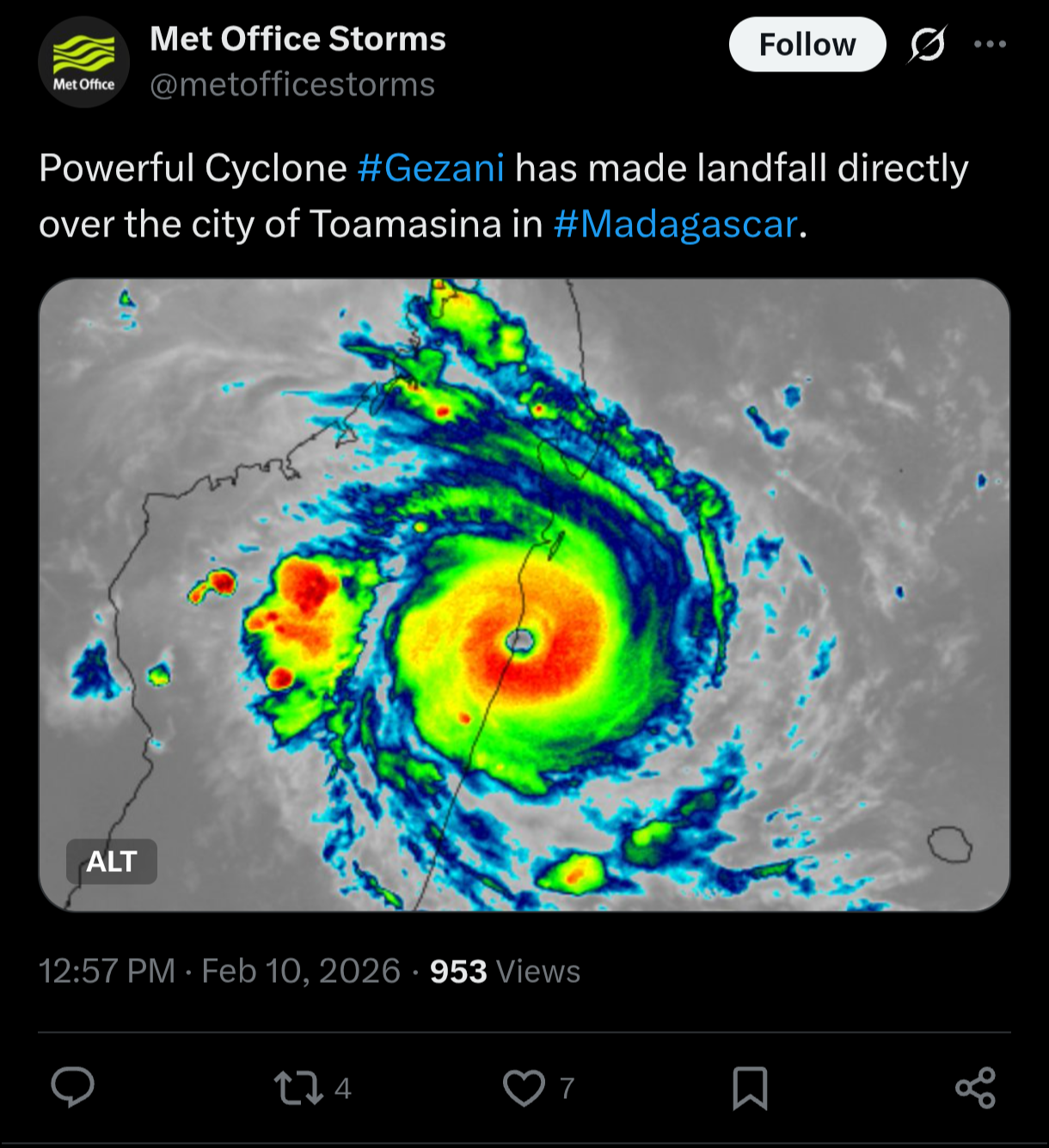The image size is (1049, 1148).
Task: Open the #Madagascar hashtag
Action: 676,224
